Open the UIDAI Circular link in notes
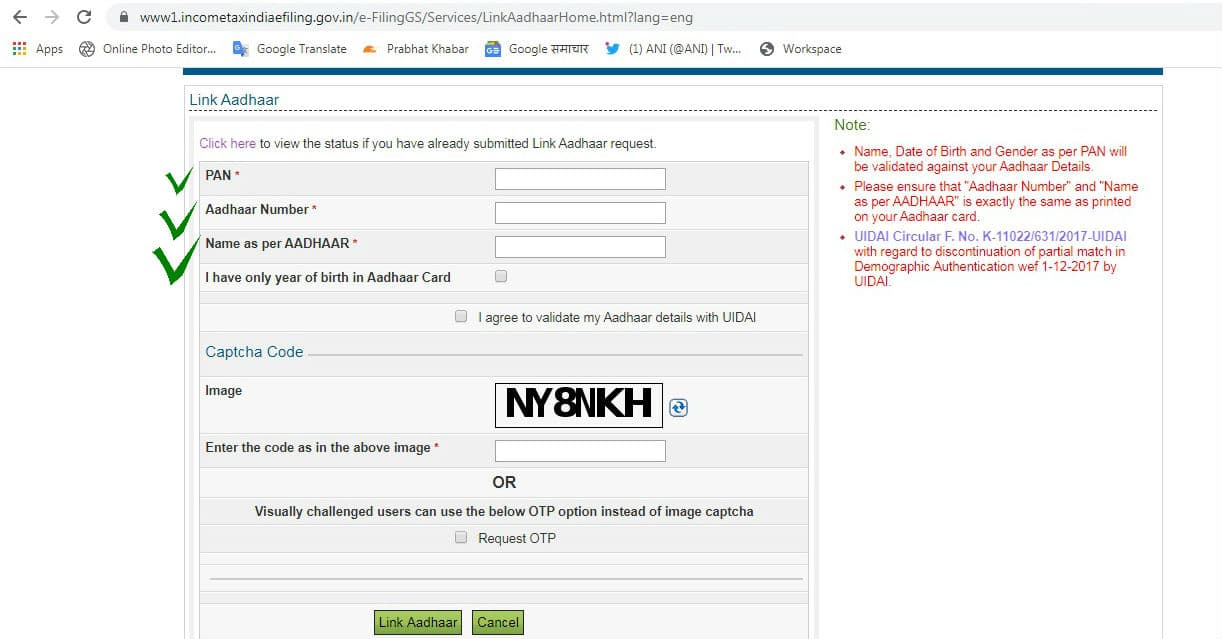Viewport: 1222px width, 639px height. click(989, 237)
